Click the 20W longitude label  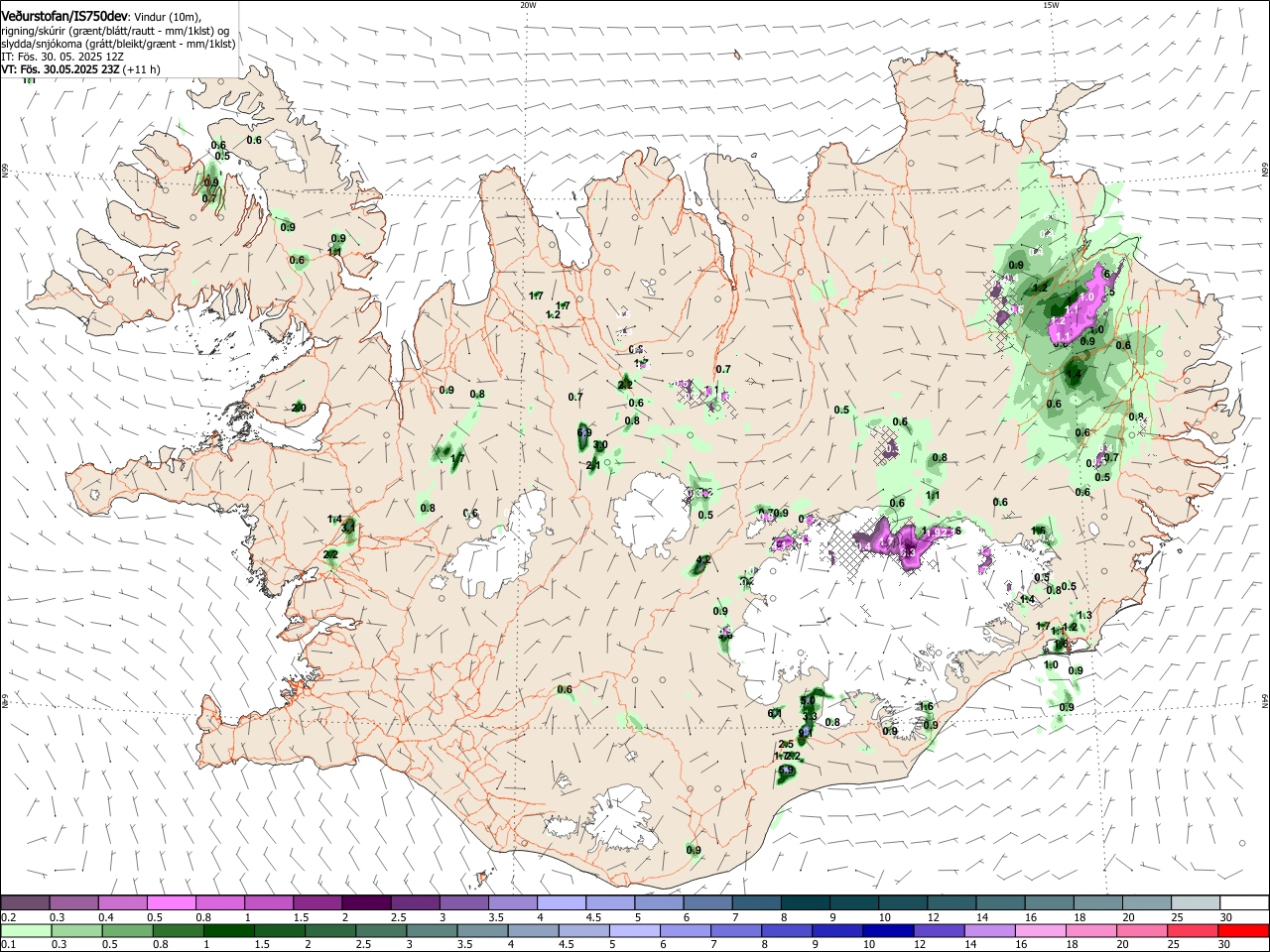[x=528, y=5]
